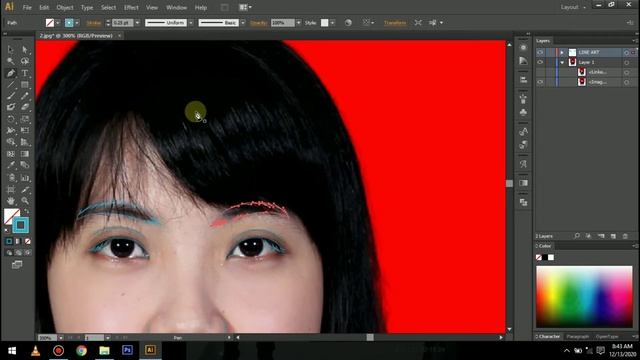The image size is (640, 360).
Task: Set color mode to Gradient in toolbox
Action: tap(18, 241)
